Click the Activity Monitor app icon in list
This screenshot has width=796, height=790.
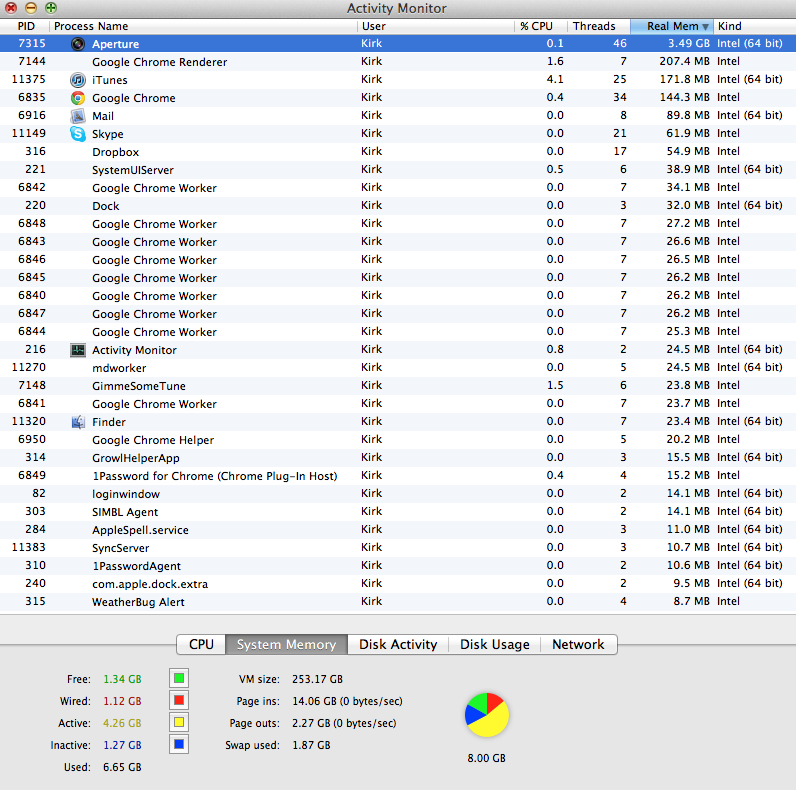click(78, 350)
